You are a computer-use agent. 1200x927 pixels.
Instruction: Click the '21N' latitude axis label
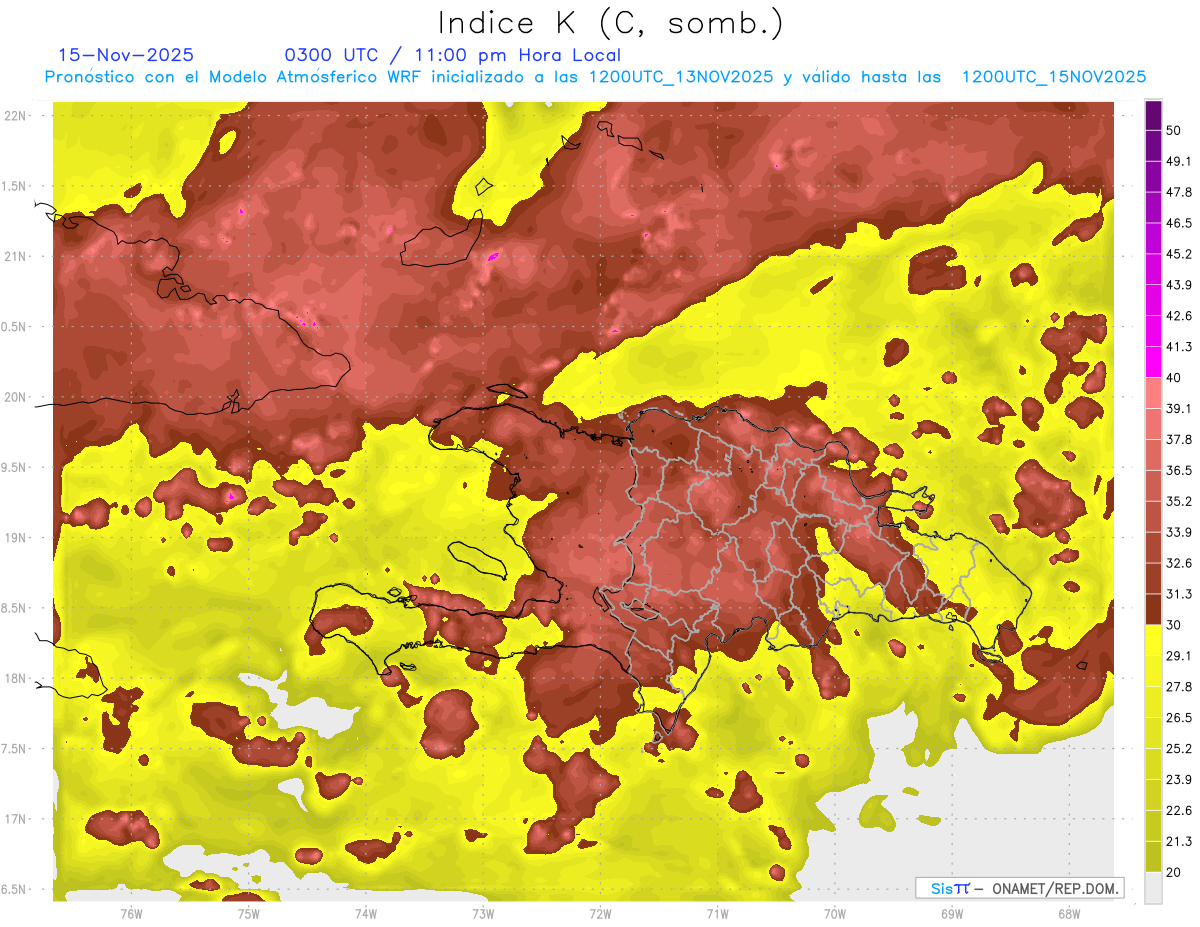pyautogui.click(x=16, y=256)
